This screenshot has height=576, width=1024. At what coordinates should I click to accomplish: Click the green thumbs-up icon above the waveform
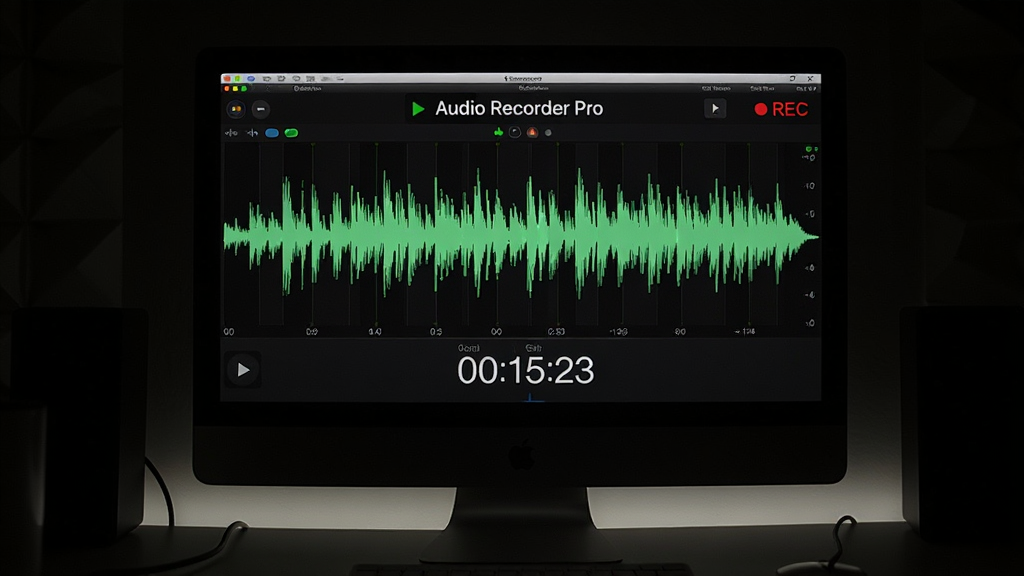pos(498,133)
